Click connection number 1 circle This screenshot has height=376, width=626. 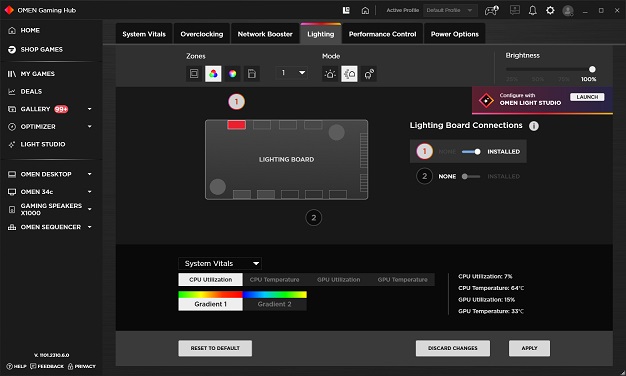(424, 151)
